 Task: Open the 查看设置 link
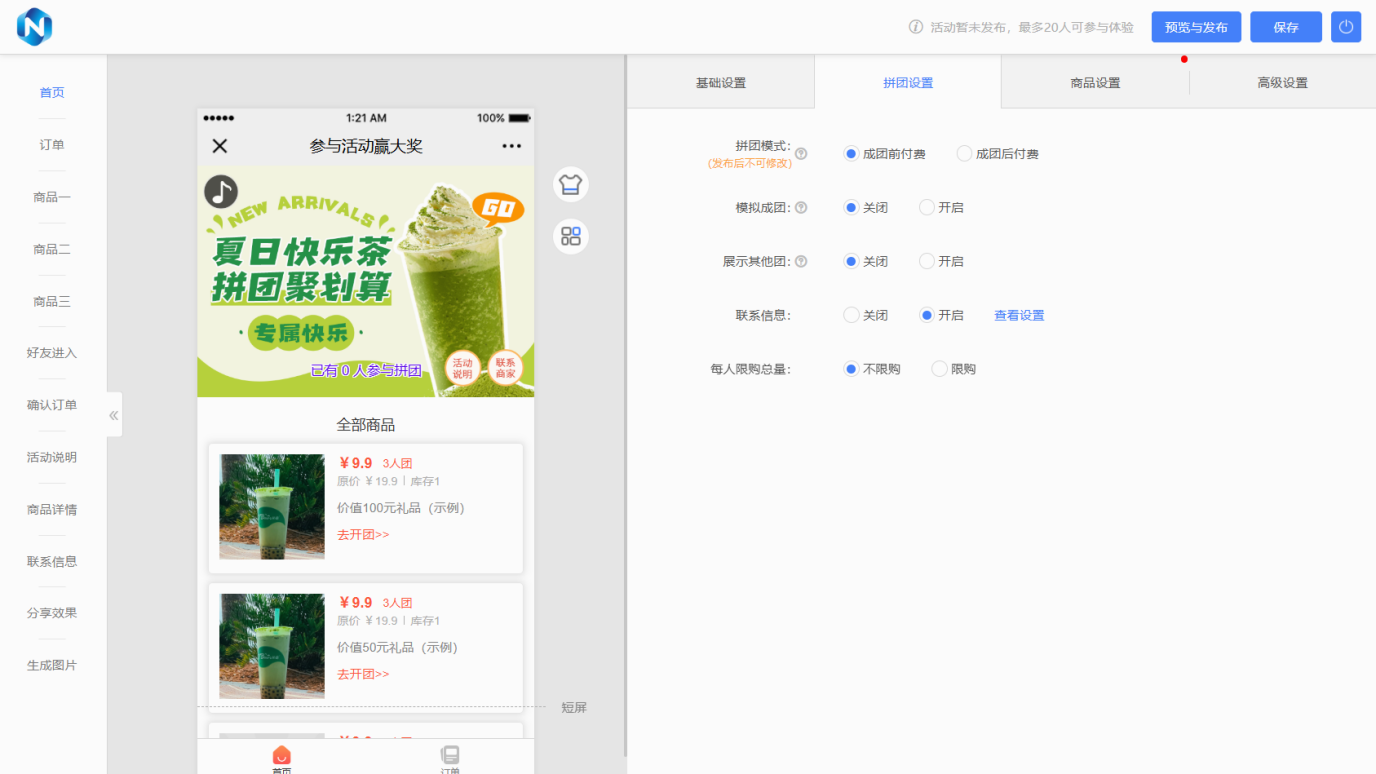1019,315
